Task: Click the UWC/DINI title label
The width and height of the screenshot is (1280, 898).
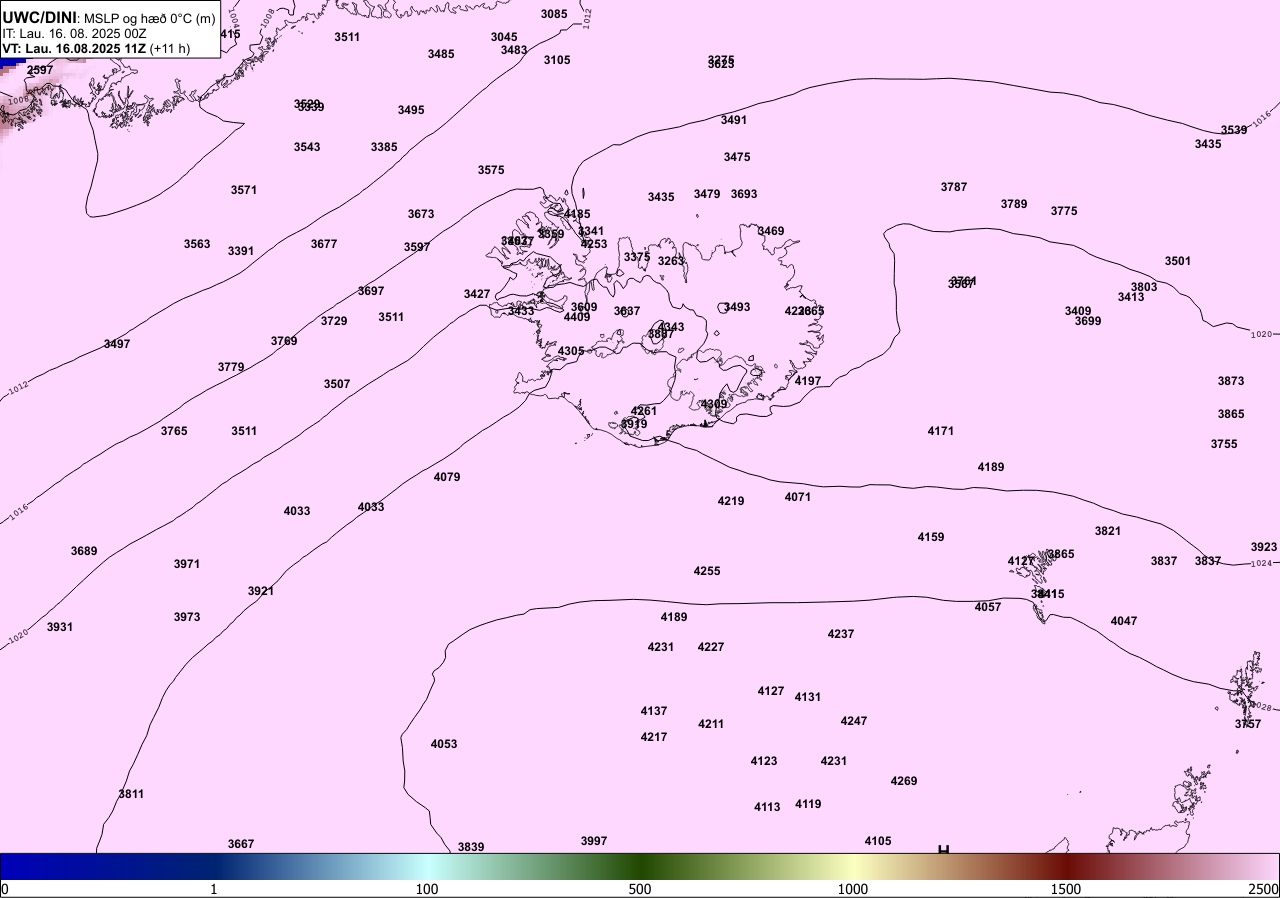Action: (40, 17)
